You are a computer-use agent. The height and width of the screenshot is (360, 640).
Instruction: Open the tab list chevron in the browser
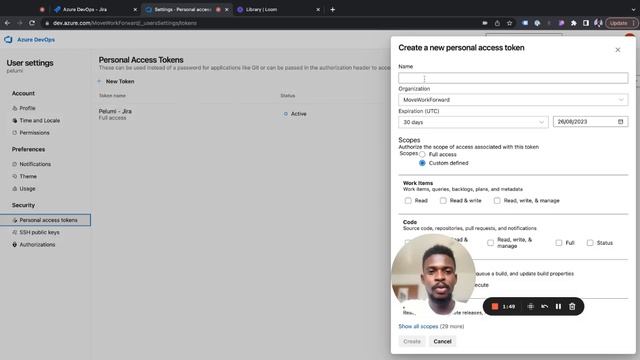click(x=633, y=9)
